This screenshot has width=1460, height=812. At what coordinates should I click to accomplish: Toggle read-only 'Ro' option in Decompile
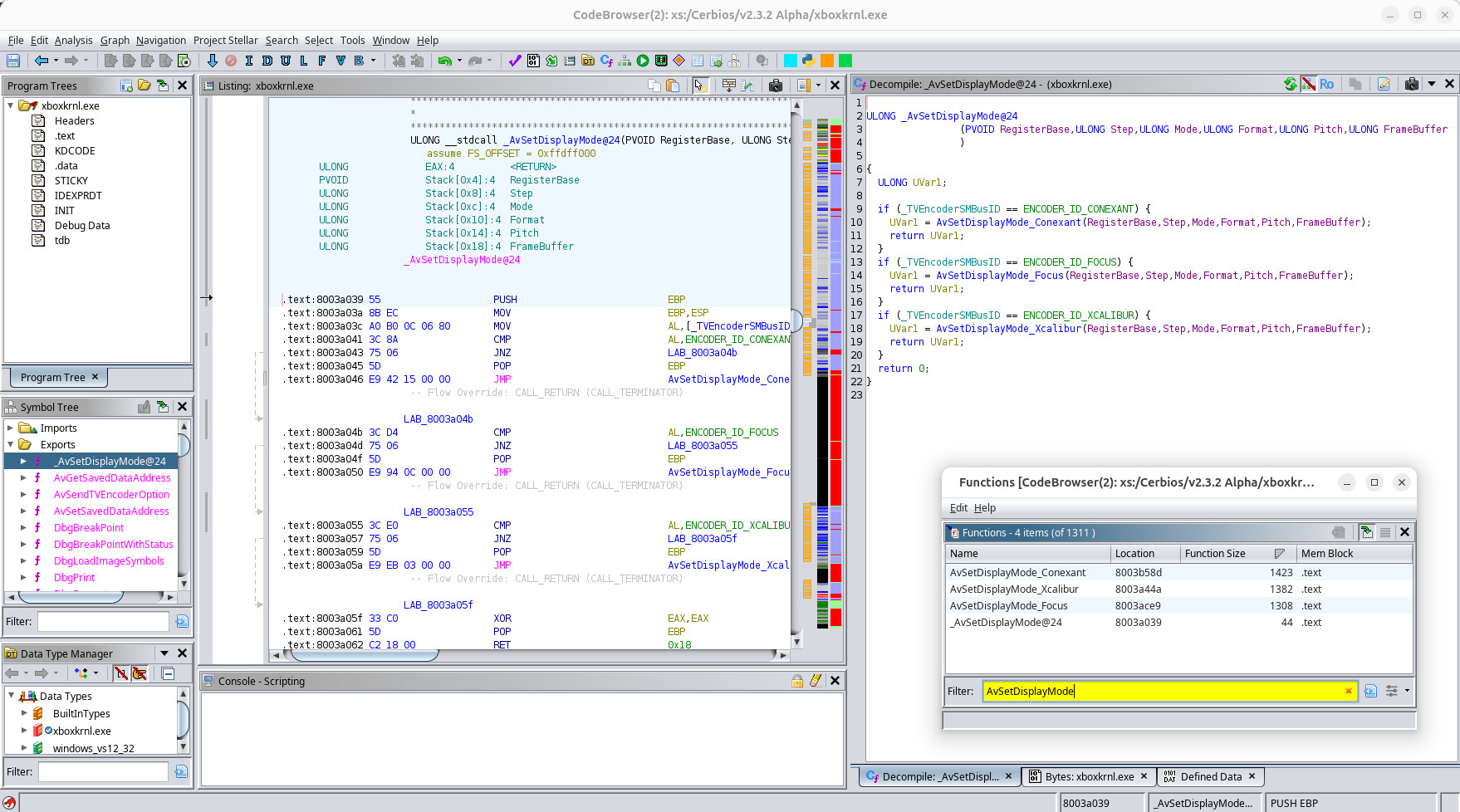(1326, 84)
